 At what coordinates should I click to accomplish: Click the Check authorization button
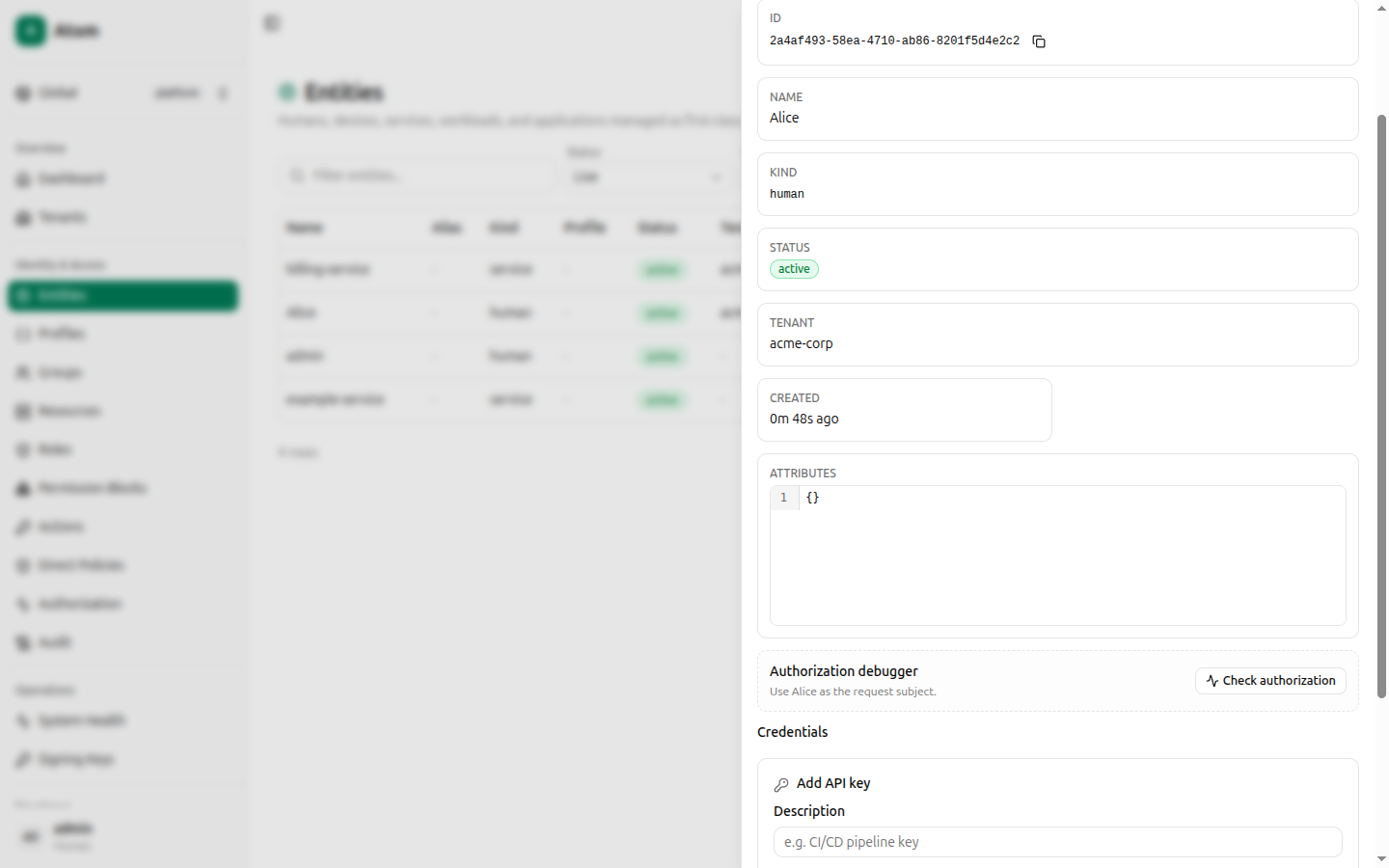(x=1270, y=681)
